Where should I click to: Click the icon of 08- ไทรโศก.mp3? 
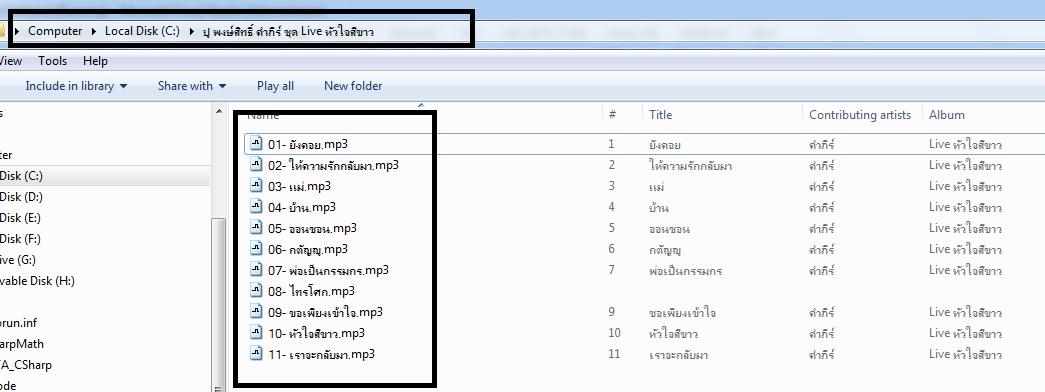pos(257,291)
